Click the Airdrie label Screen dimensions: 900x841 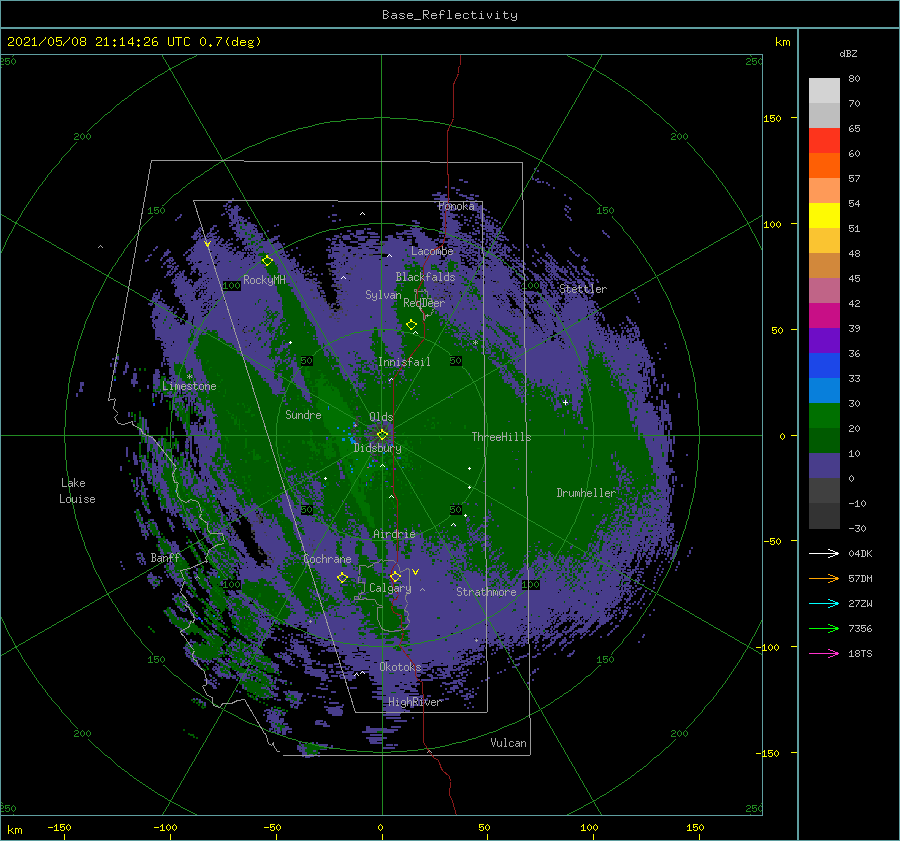tap(394, 534)
